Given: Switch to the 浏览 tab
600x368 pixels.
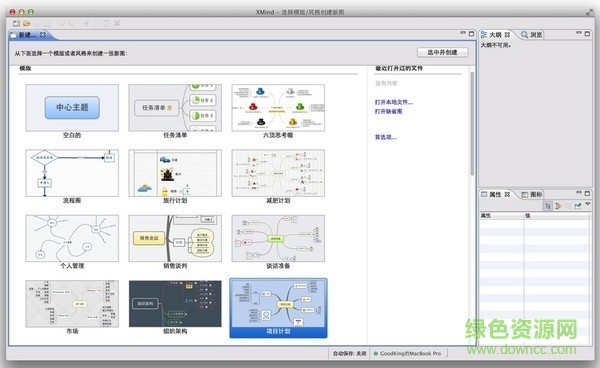Looking at the screenshot, I should pyautogui.click(x=532, y=35).
